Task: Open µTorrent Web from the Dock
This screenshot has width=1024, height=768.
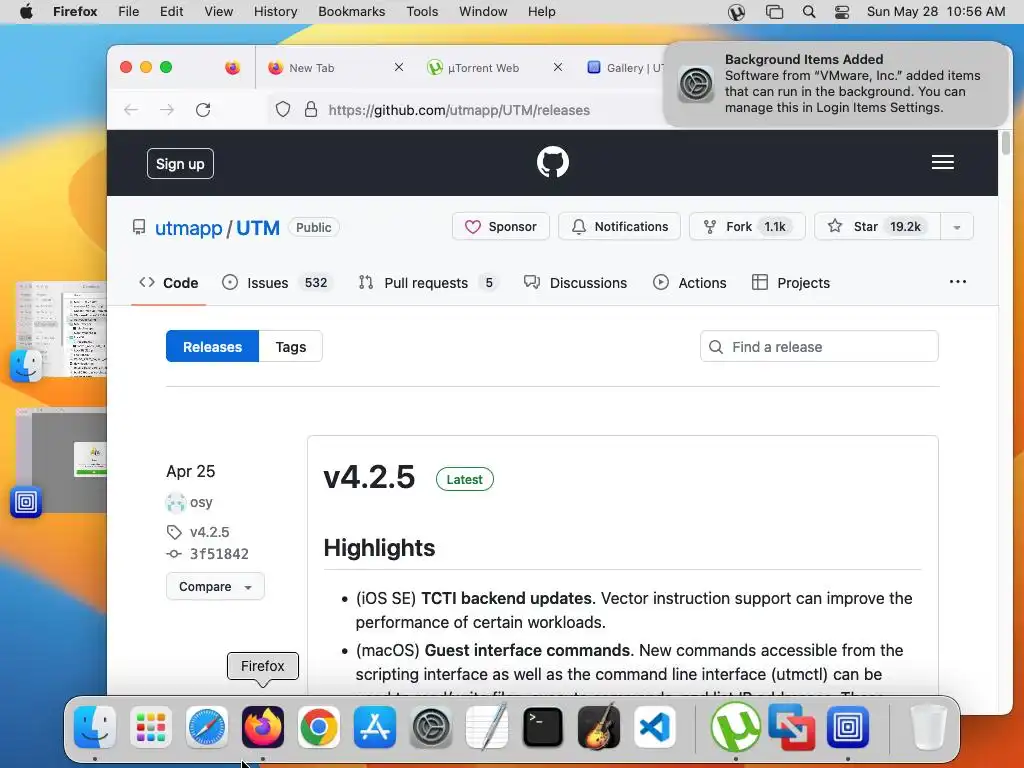Action: click(735, 727)
